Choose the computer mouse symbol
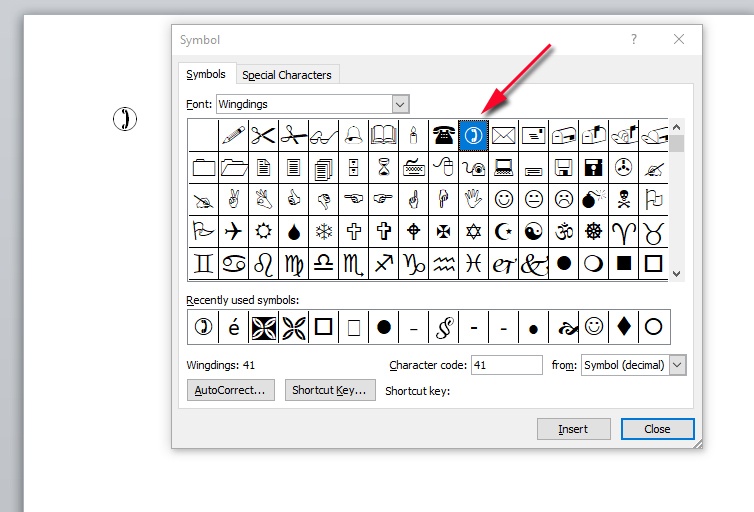Viewport: 754px width, 512px height. [443, 168]
